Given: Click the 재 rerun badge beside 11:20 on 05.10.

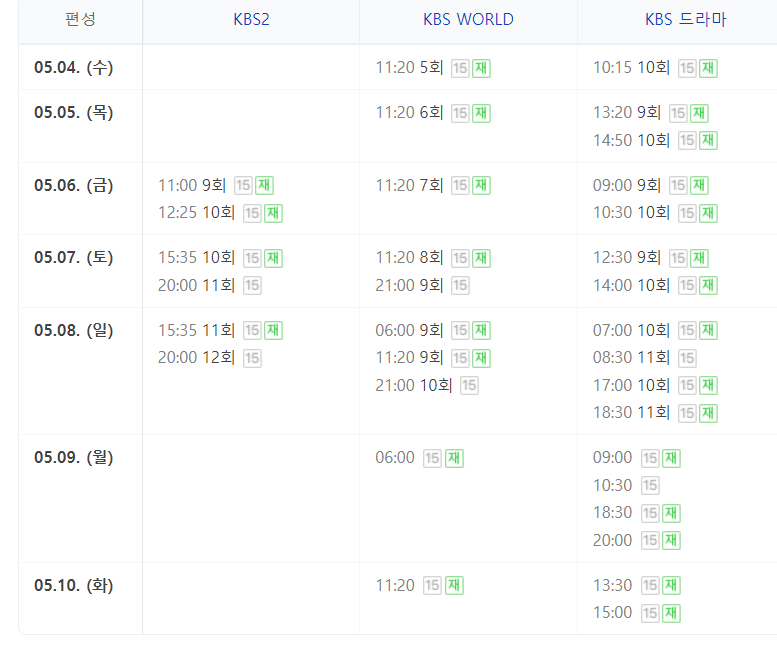Looking at the screenshot, I should [x=454, y=586].
